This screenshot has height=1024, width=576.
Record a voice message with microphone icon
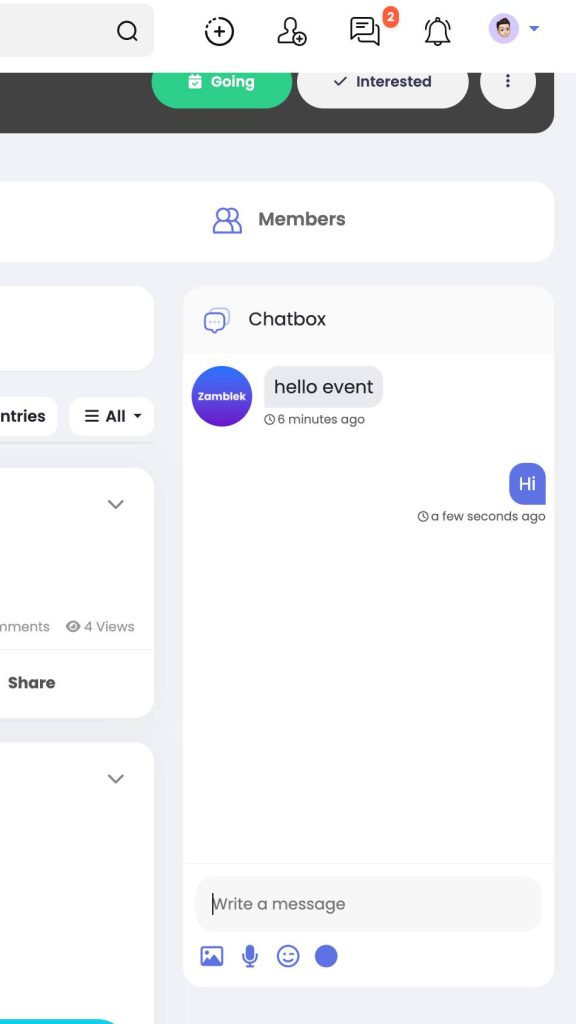coord(249,956)
